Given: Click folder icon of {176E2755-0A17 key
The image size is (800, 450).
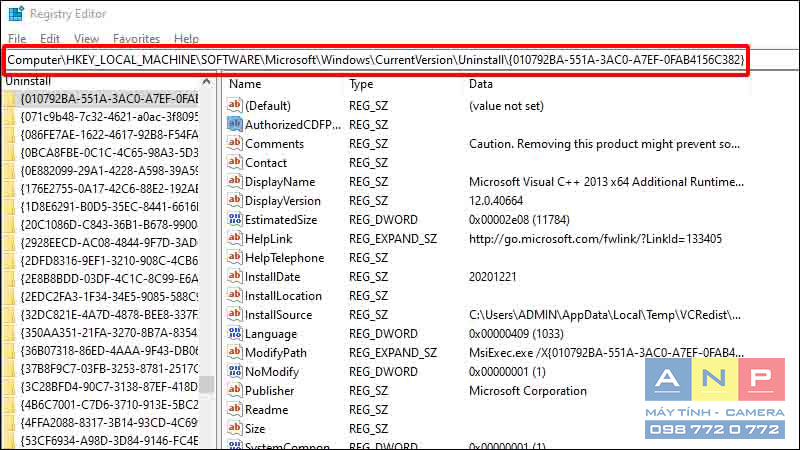Looking at the screenshot, I should point(9,189).
